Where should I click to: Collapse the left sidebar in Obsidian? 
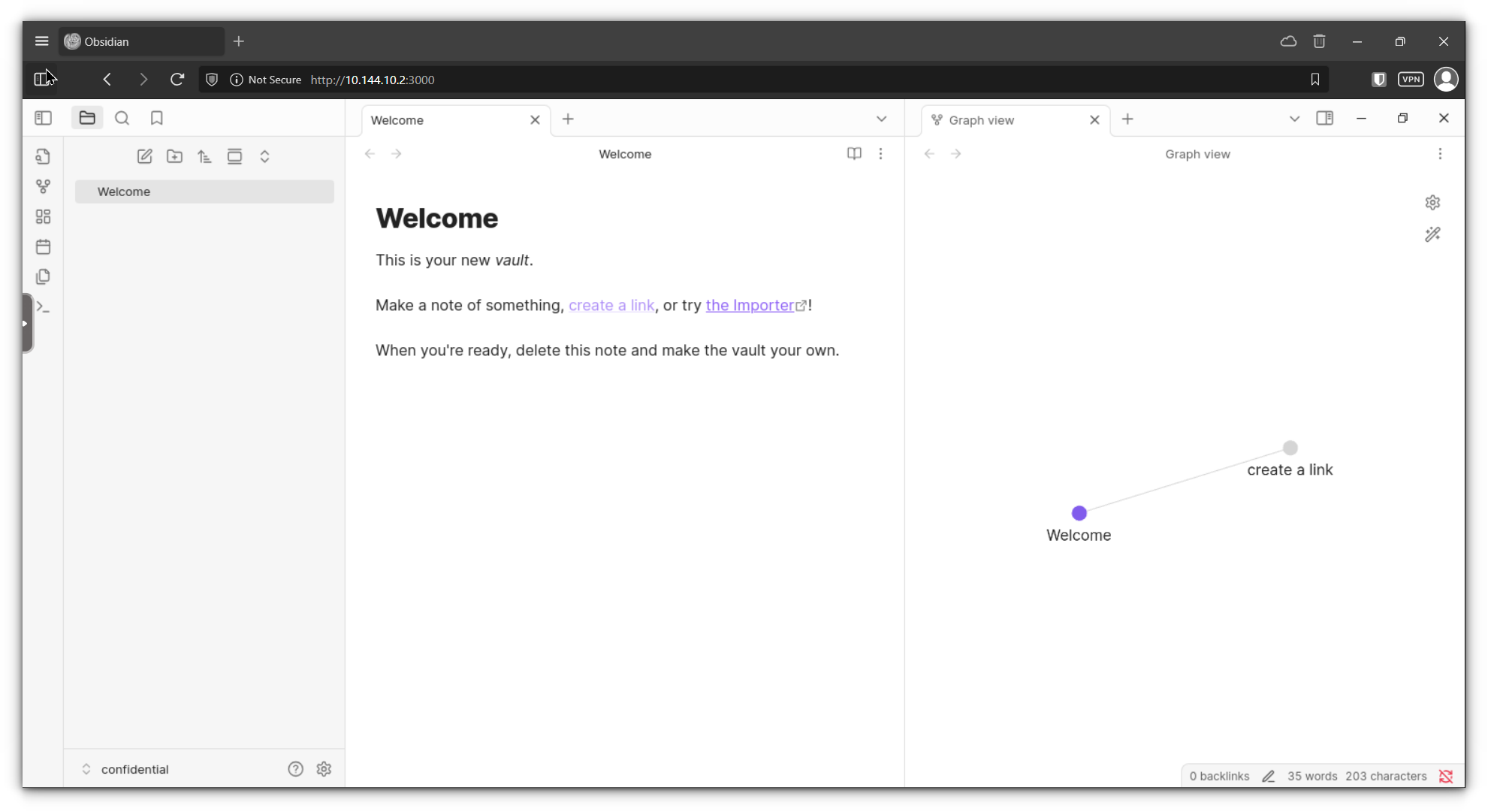(43, 118)
